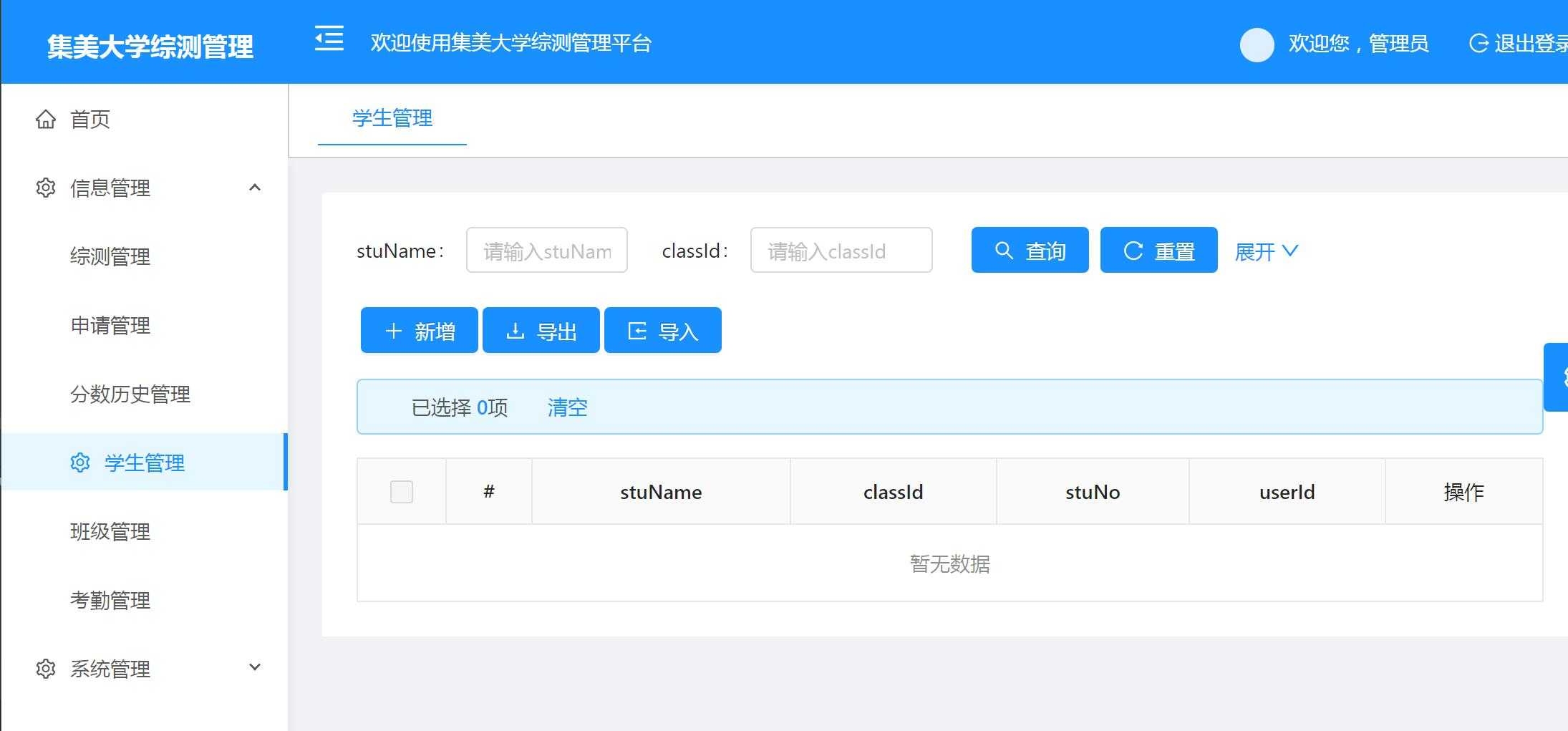Focus the stuName search input
The height and width of the screenshot is (731, 1568).
point(547,250)
